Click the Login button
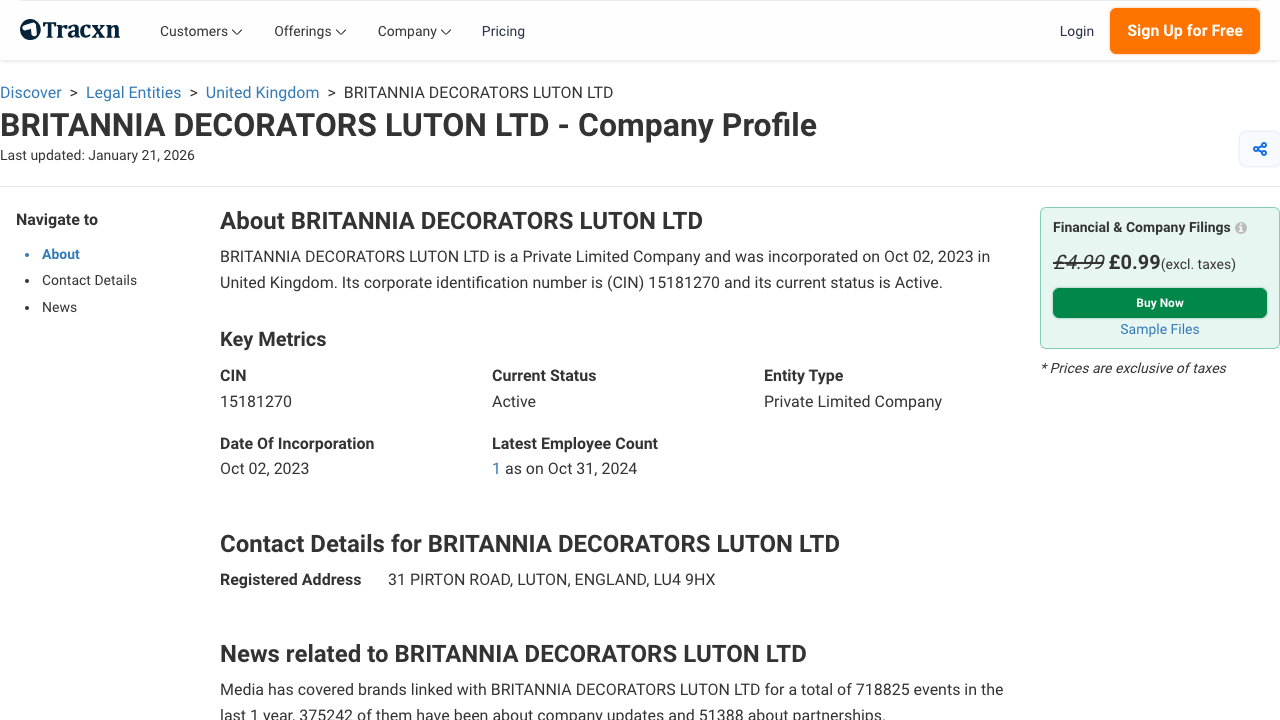Viewport: 1280px width, 720px height. 1077,31
